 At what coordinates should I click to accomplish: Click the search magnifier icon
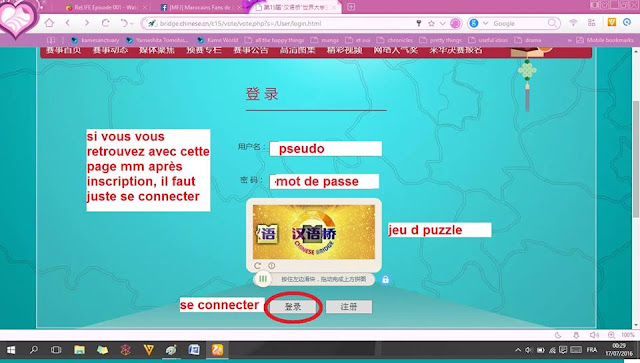click(x=552, y=23)
